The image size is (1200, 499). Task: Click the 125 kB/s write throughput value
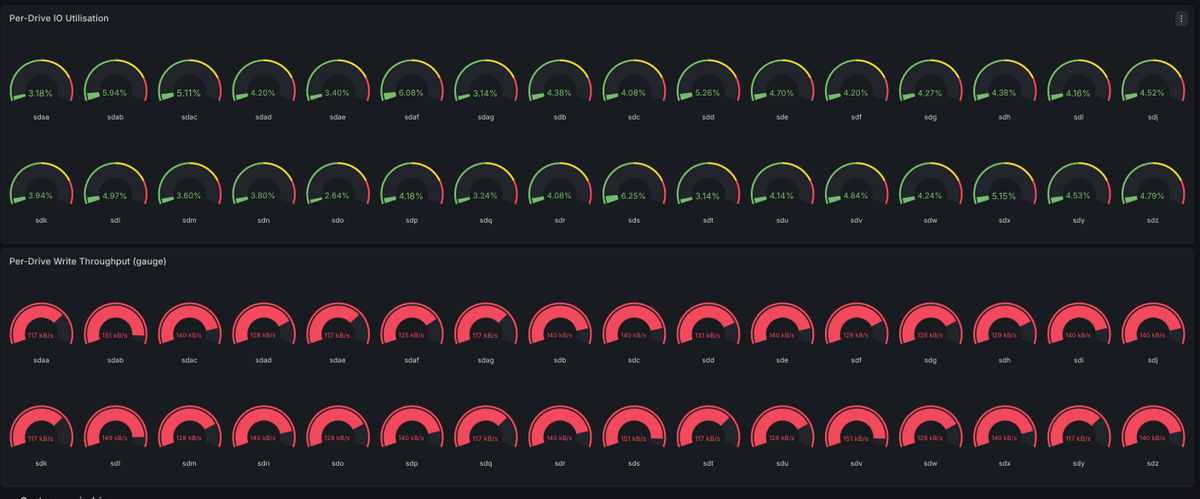[412, 336]
